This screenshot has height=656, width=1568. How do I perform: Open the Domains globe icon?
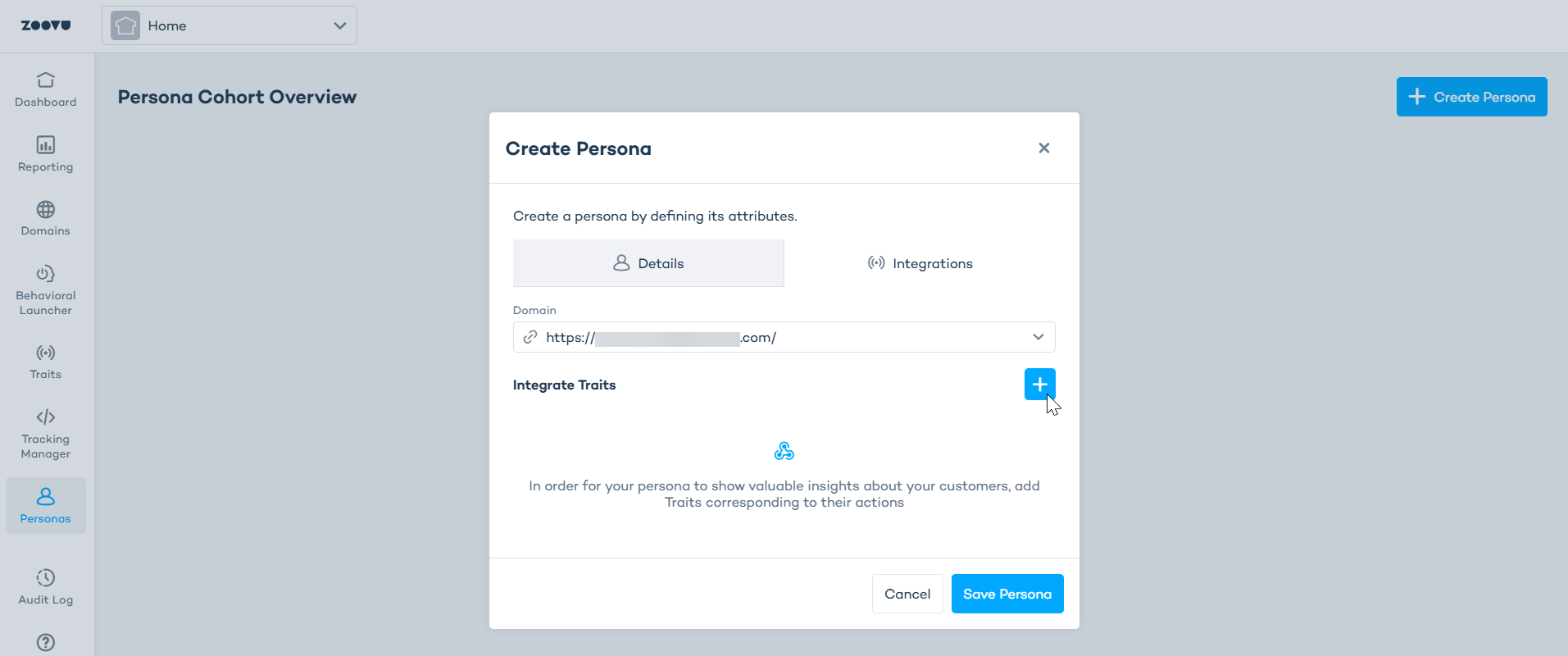tap(46, 210)
